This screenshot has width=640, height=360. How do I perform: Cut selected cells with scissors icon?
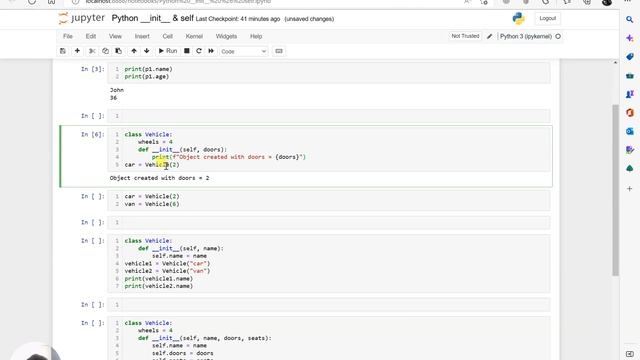[92, 51]
